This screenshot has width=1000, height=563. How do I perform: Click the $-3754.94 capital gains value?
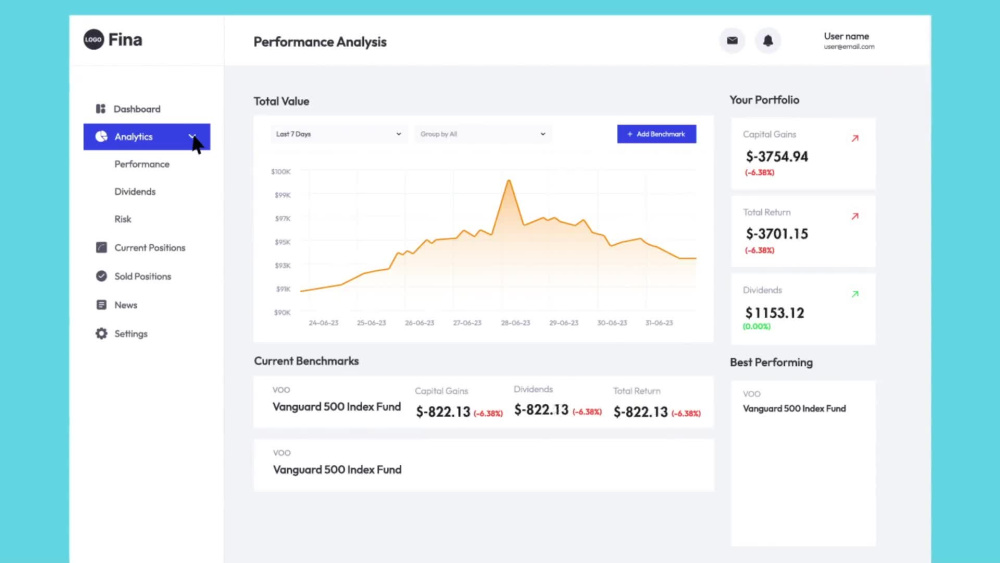click(777, 156)
